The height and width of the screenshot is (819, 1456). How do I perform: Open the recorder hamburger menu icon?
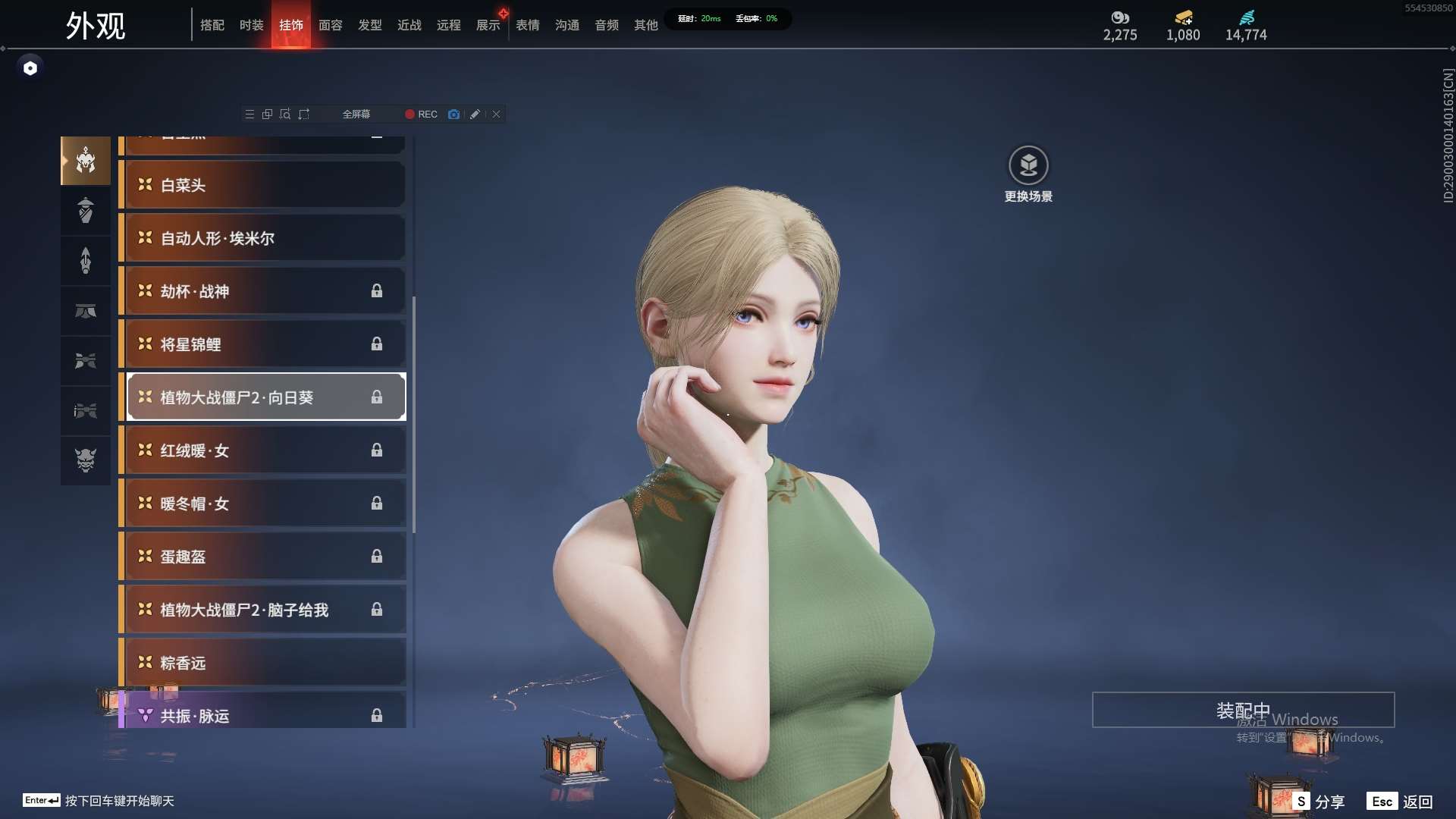249,115
